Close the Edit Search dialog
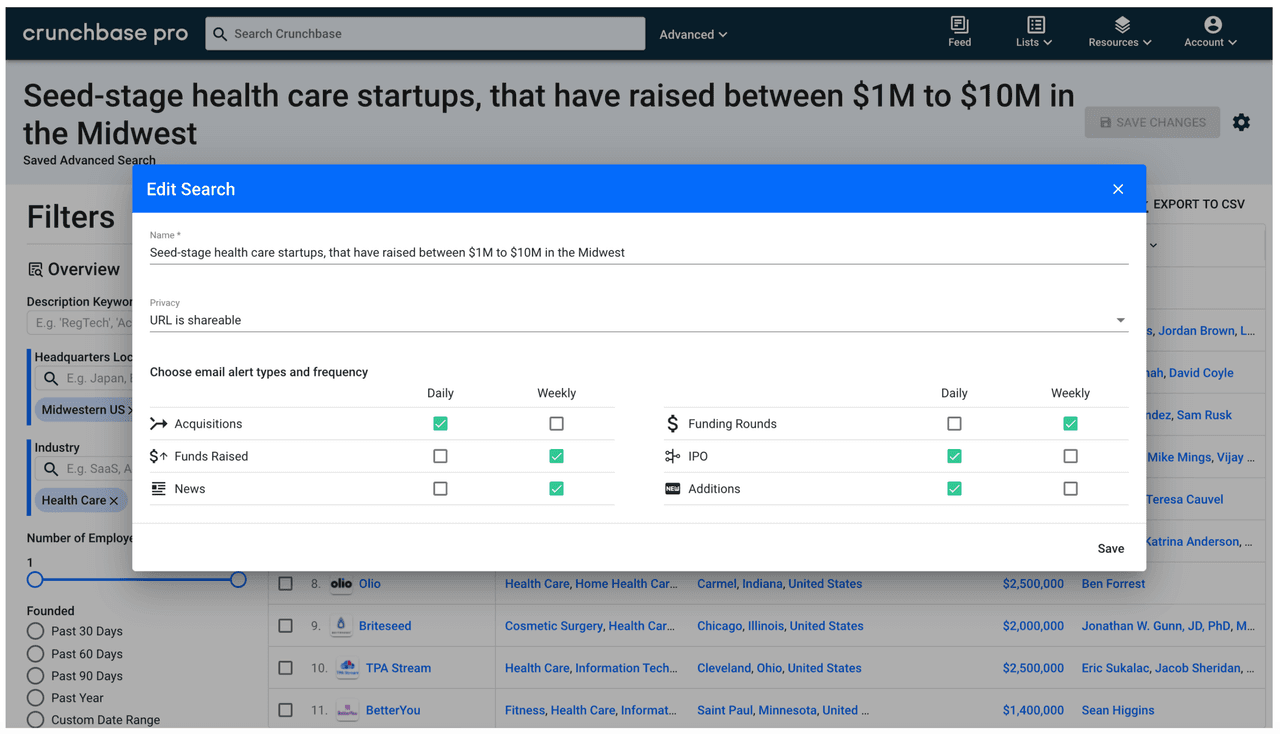Image resolution: width=1280 pixels, height=734 pixels. coord(1118,189)
